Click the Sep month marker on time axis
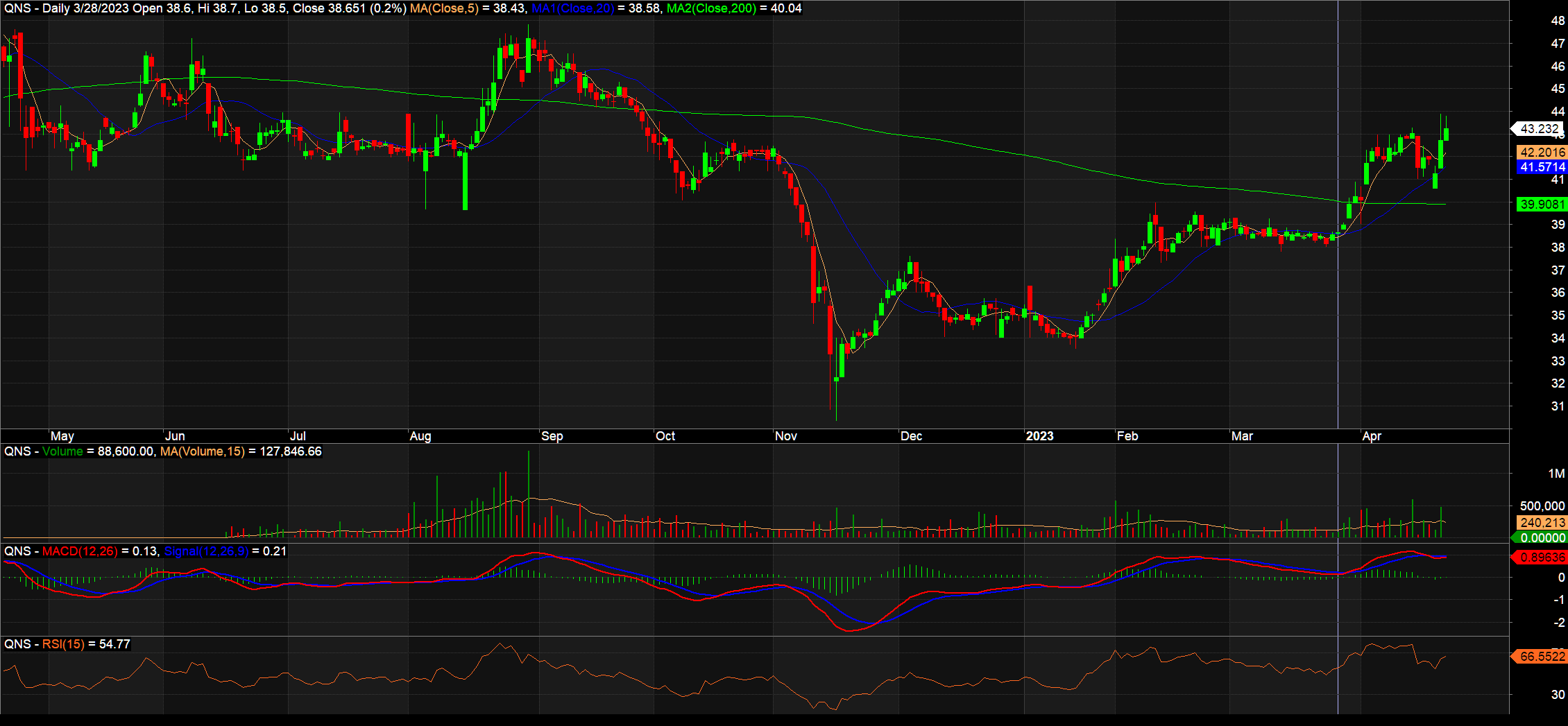This screenshot has height=726, width=1568. click(x=552, y=436)
